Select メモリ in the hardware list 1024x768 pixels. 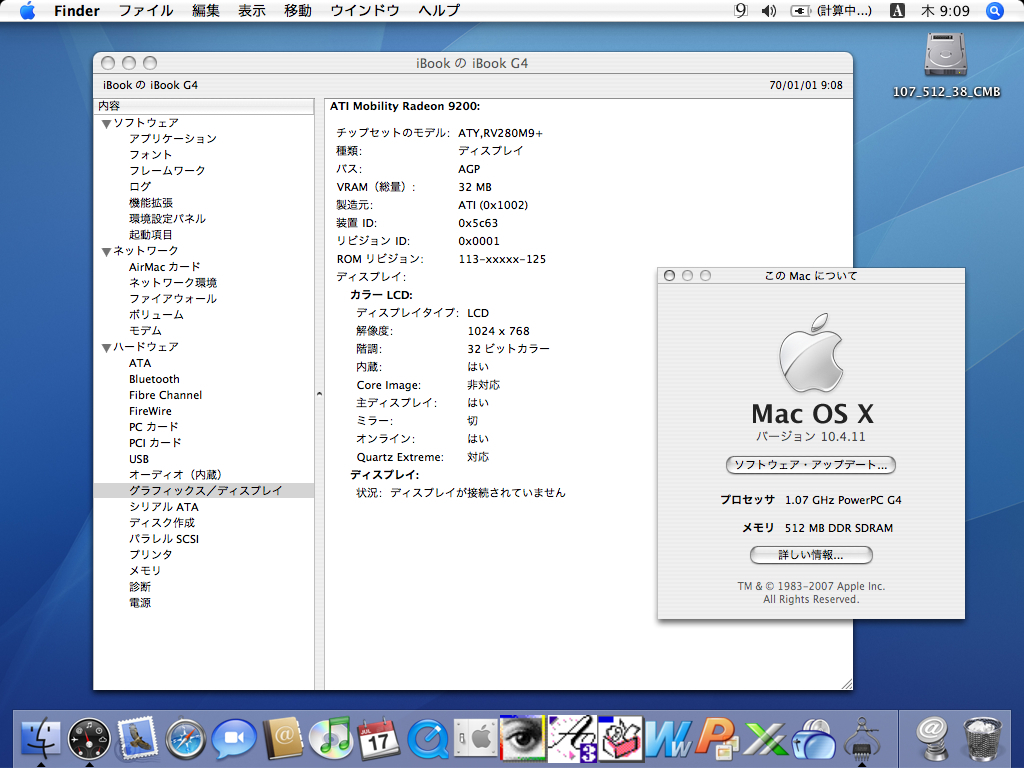point(144,571)
